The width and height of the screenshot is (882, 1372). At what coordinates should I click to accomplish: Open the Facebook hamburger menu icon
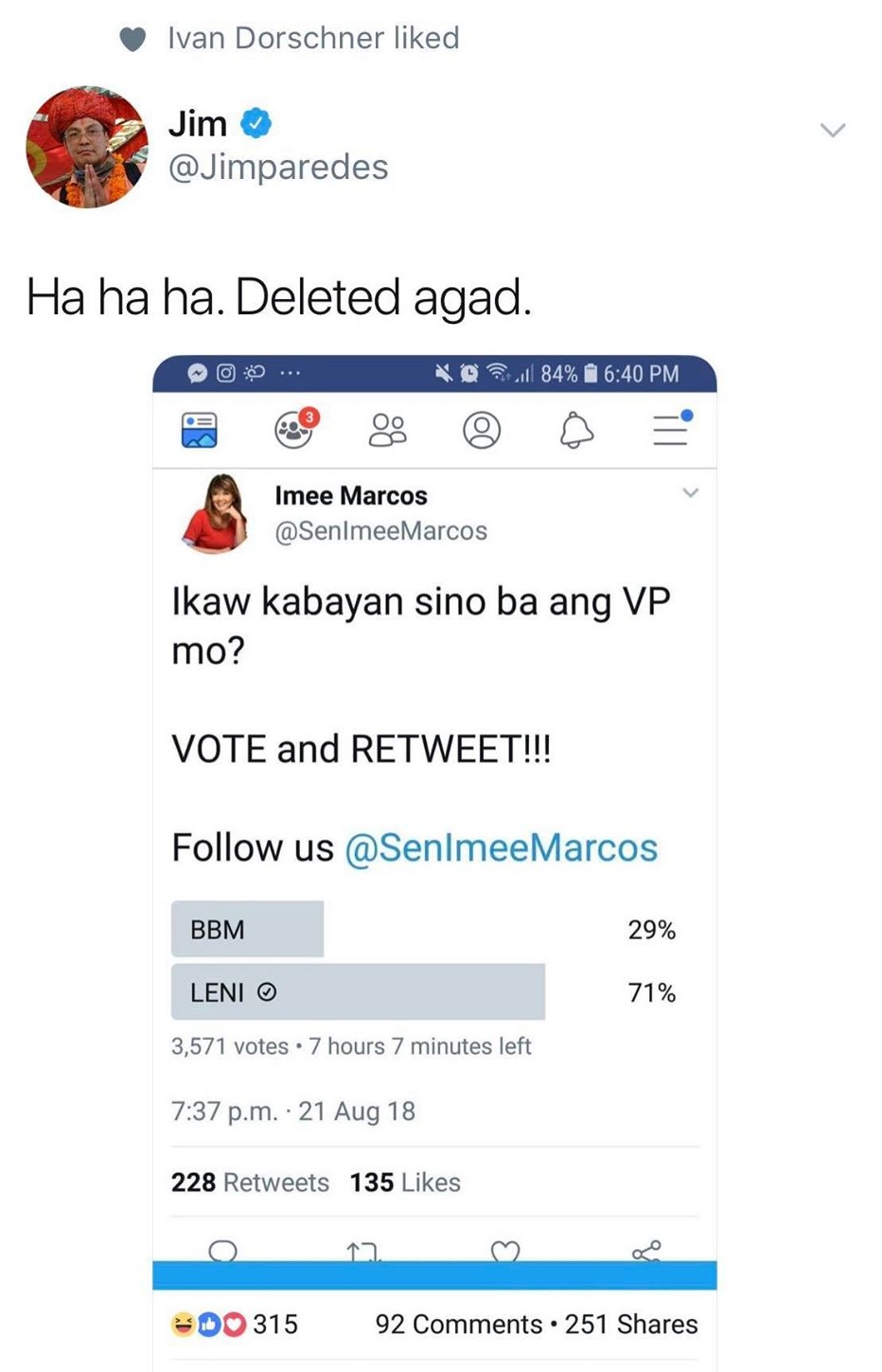(673, 428)
